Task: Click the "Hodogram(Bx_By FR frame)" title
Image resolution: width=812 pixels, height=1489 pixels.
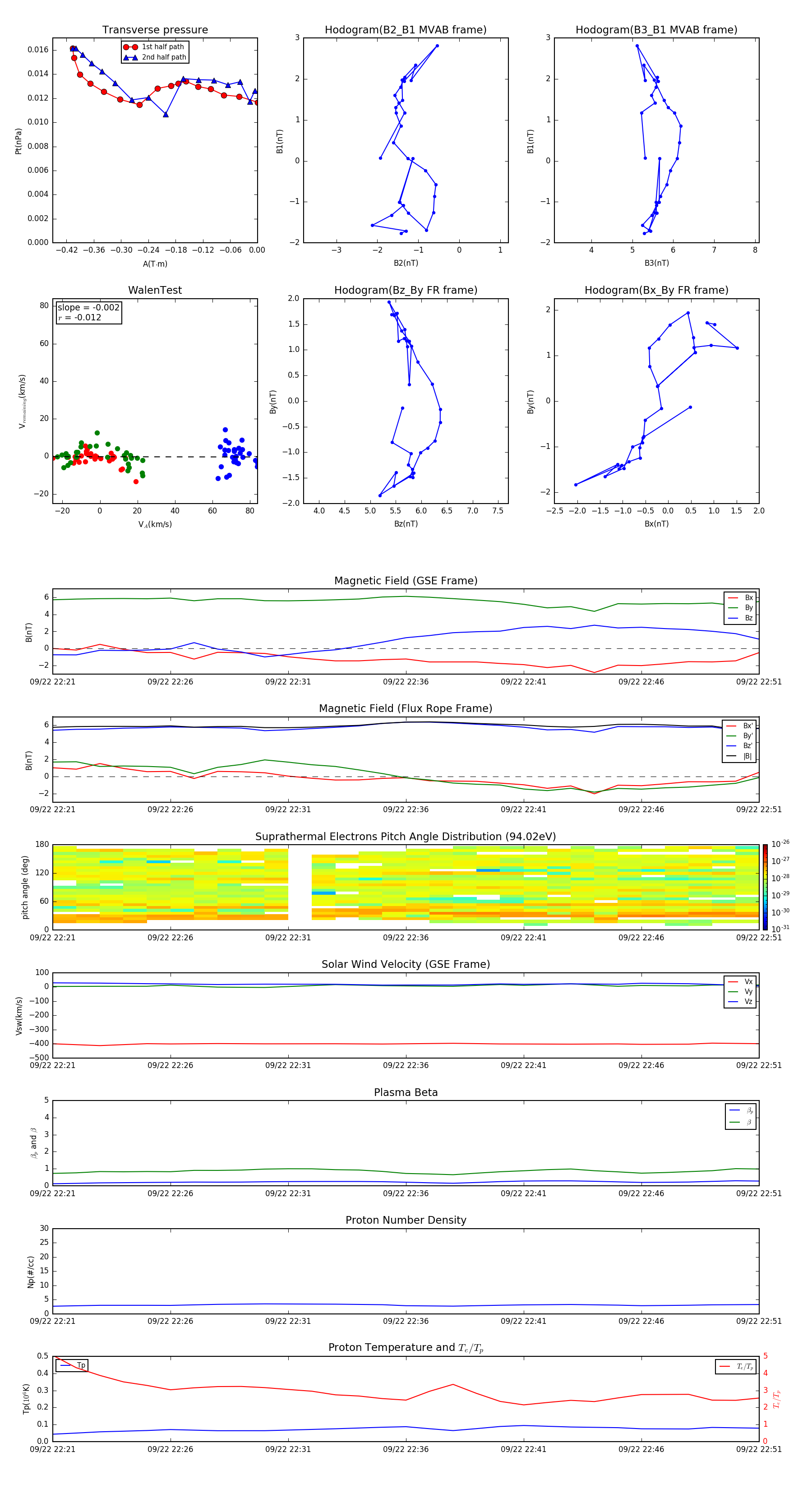Action: pos(656,290)
